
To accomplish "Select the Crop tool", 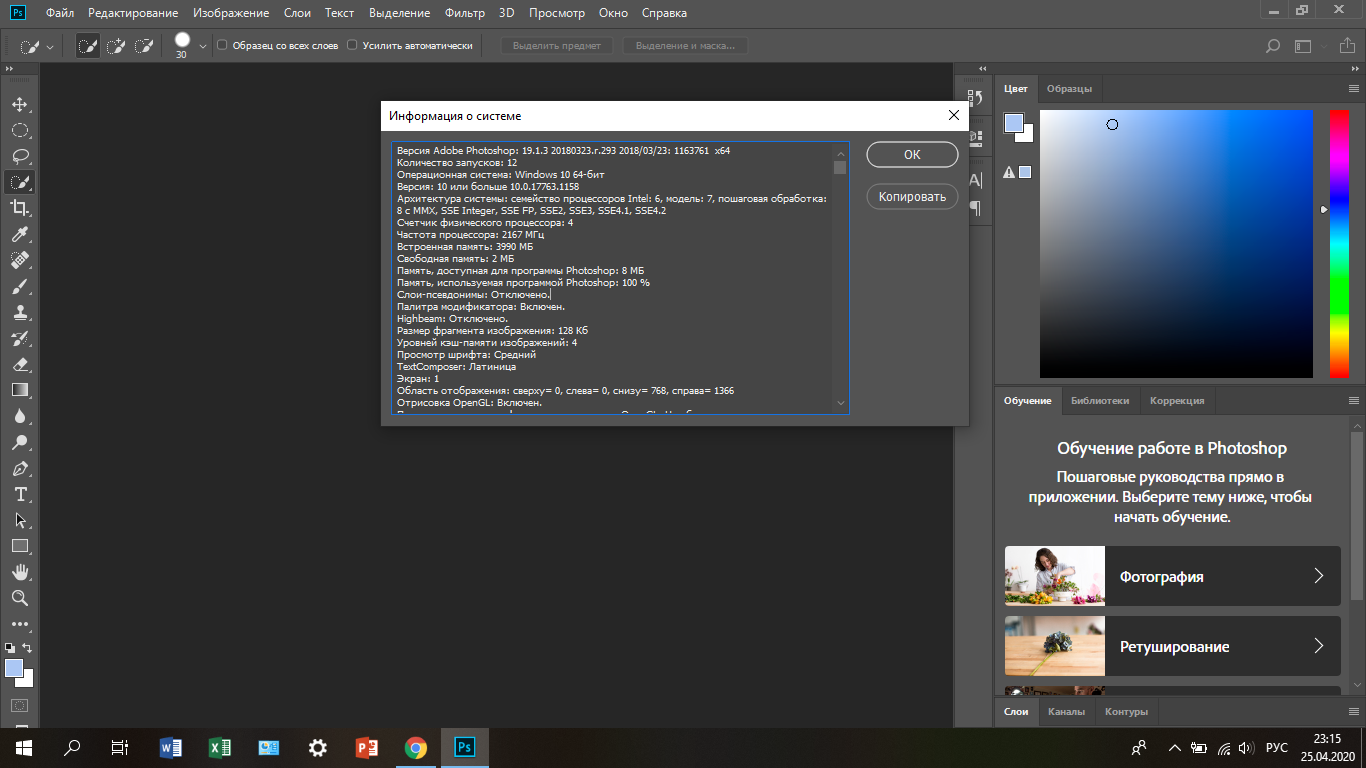I will coord(19,208).
